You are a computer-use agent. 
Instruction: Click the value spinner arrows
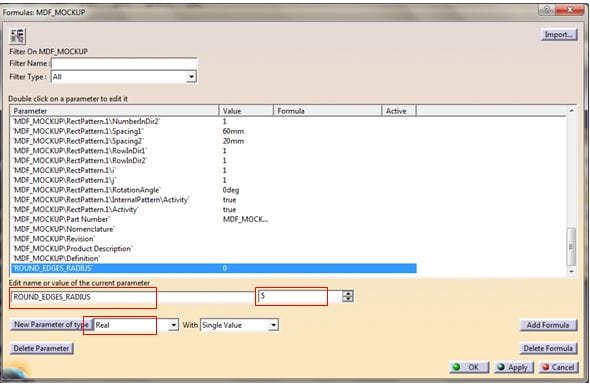[x=348, y=296]
